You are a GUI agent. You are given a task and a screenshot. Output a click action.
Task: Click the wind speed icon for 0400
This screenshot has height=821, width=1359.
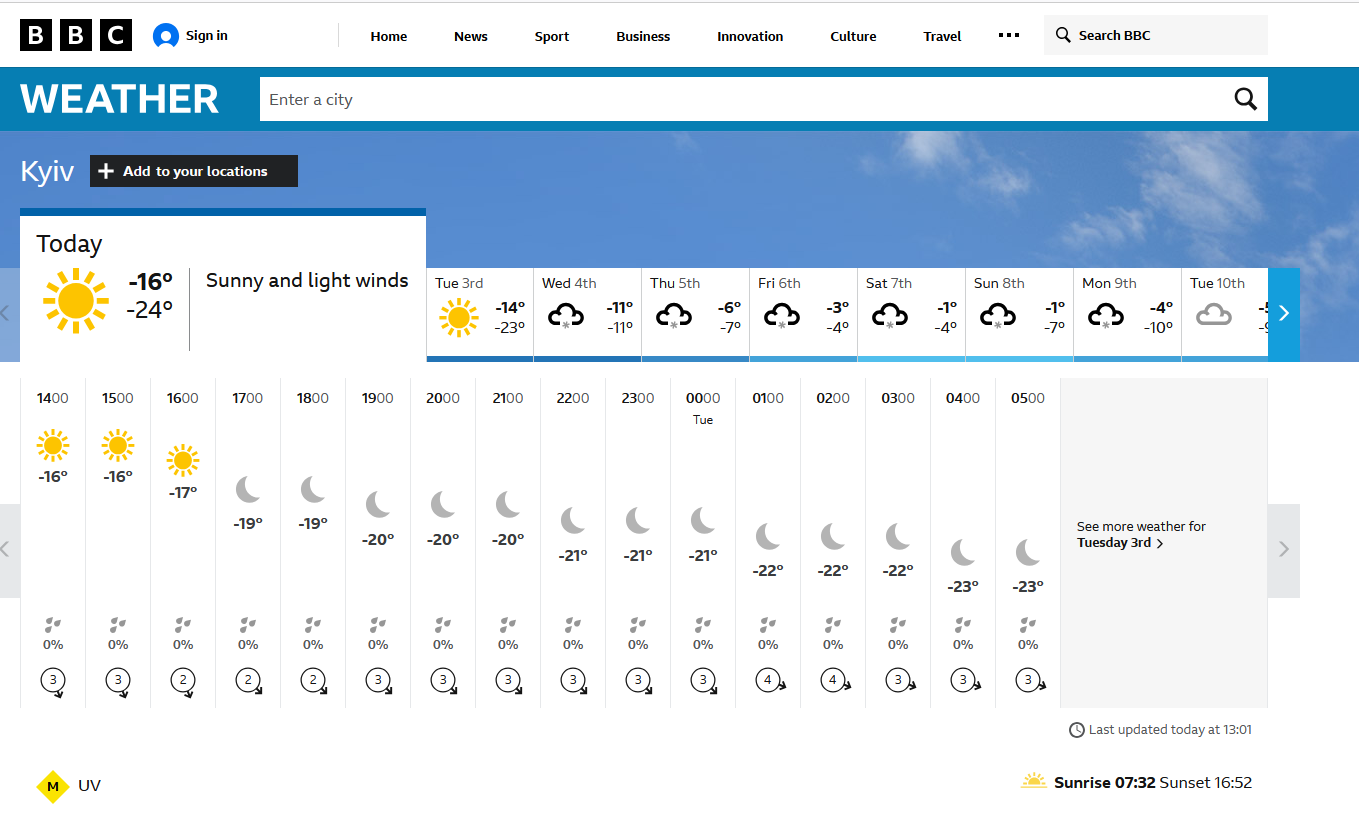point(963,681)
